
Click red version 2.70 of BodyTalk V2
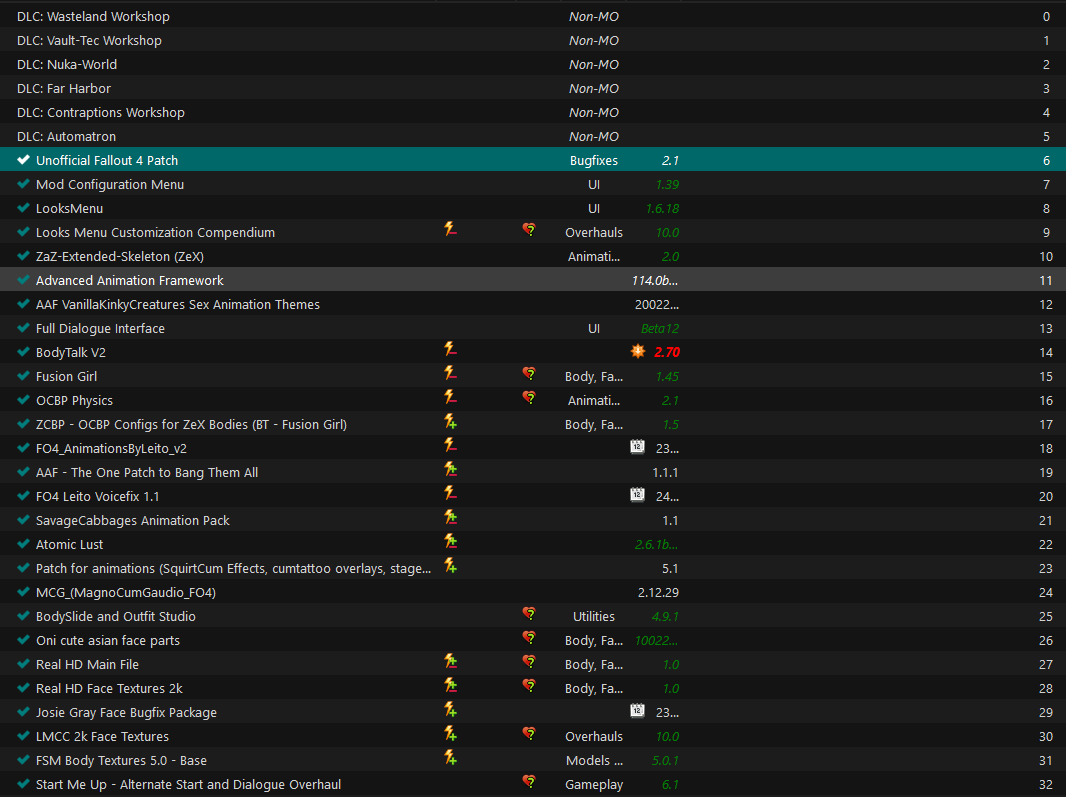(667, 352)
